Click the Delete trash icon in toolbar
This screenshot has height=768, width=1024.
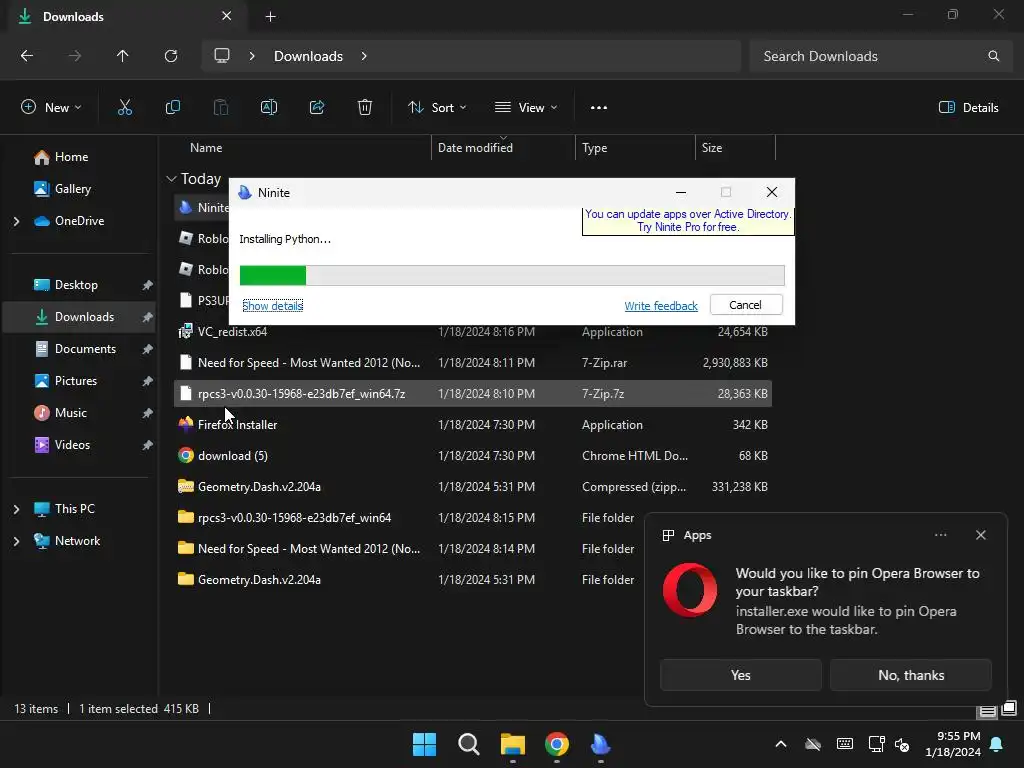[365, 108]
